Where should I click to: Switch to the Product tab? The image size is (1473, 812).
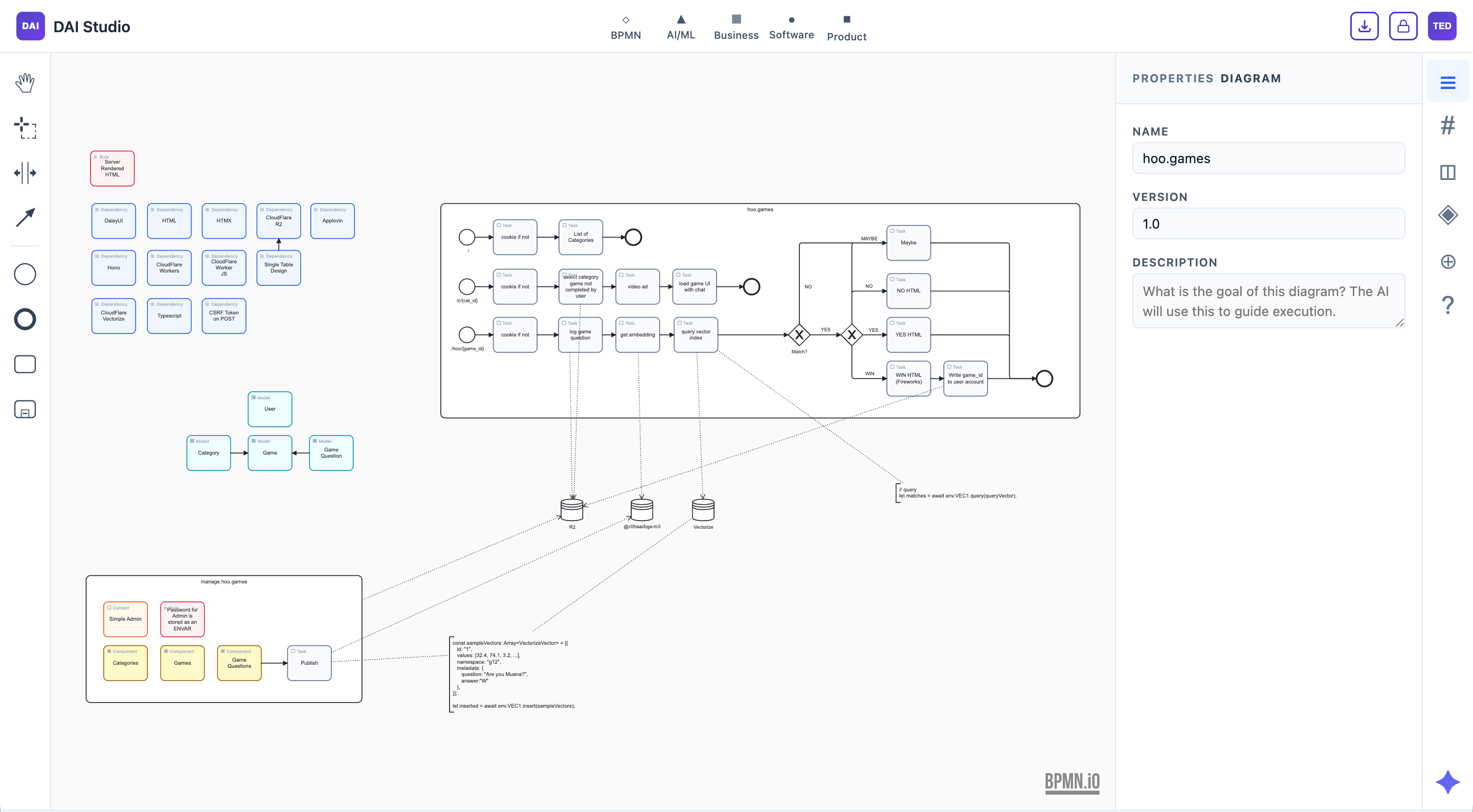click(846, 29)
